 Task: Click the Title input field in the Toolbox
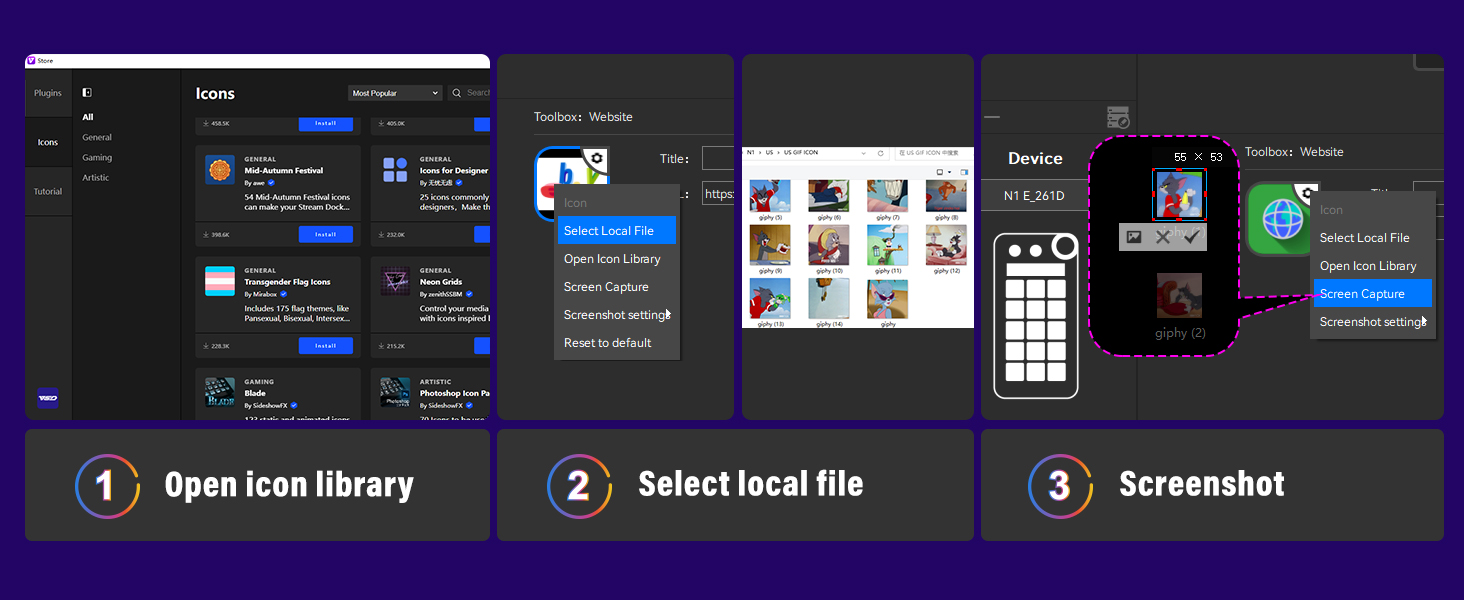(x=718, y=158)
